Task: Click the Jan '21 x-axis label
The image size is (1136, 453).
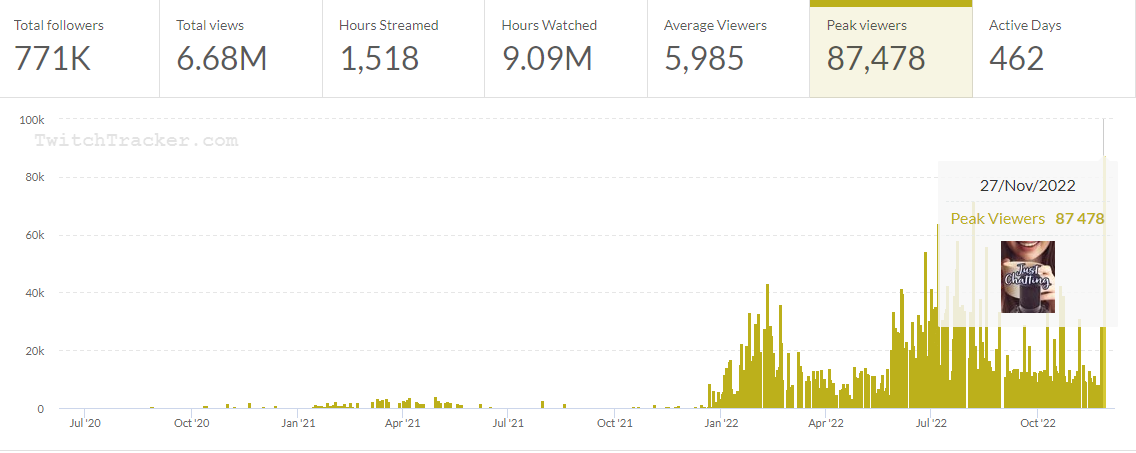Action: (x=297, y=423)
